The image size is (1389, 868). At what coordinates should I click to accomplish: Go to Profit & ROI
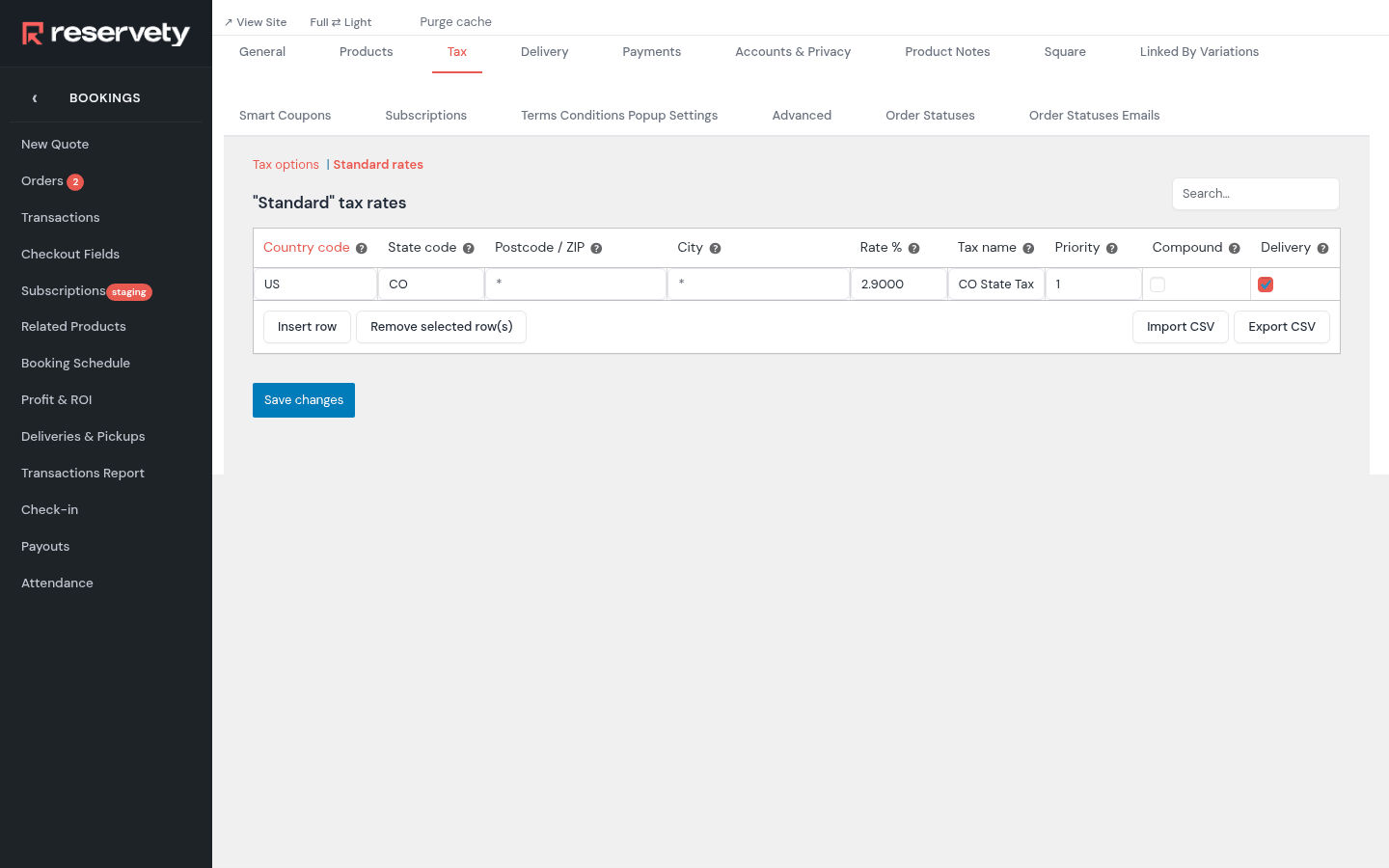57,400
